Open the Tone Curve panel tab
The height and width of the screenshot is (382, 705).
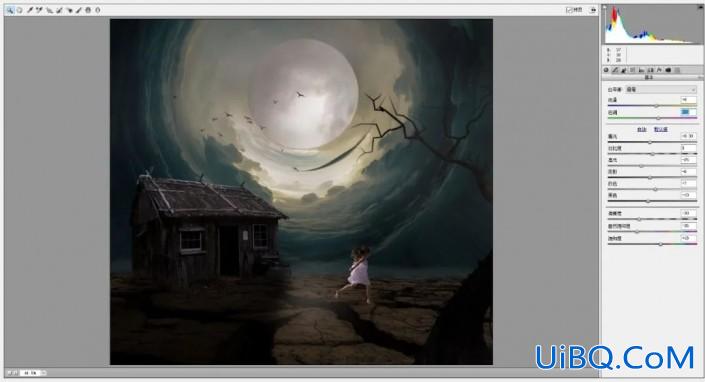(615, 70)
